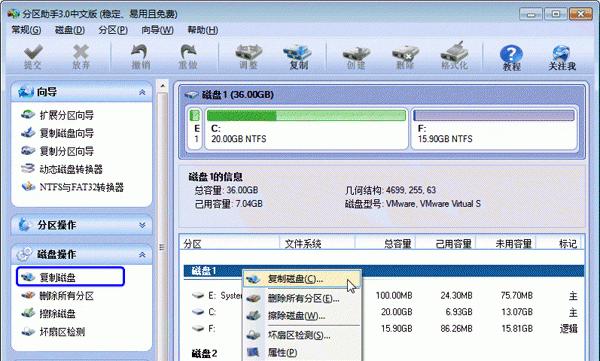
Task: Open the 磁盘(D) menu
Action: coord(70,30)
